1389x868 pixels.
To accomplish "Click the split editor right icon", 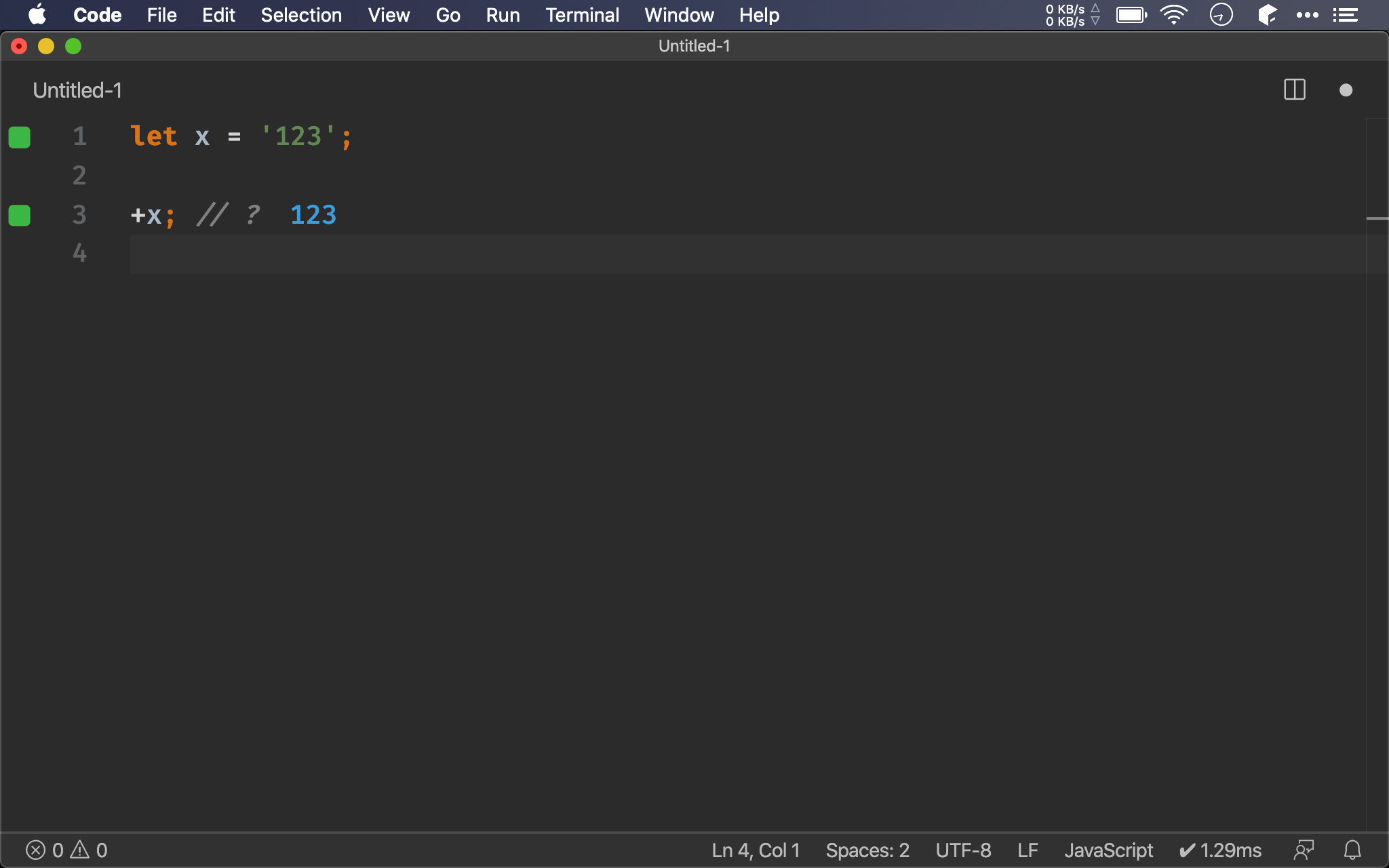I will point(1294,90).
